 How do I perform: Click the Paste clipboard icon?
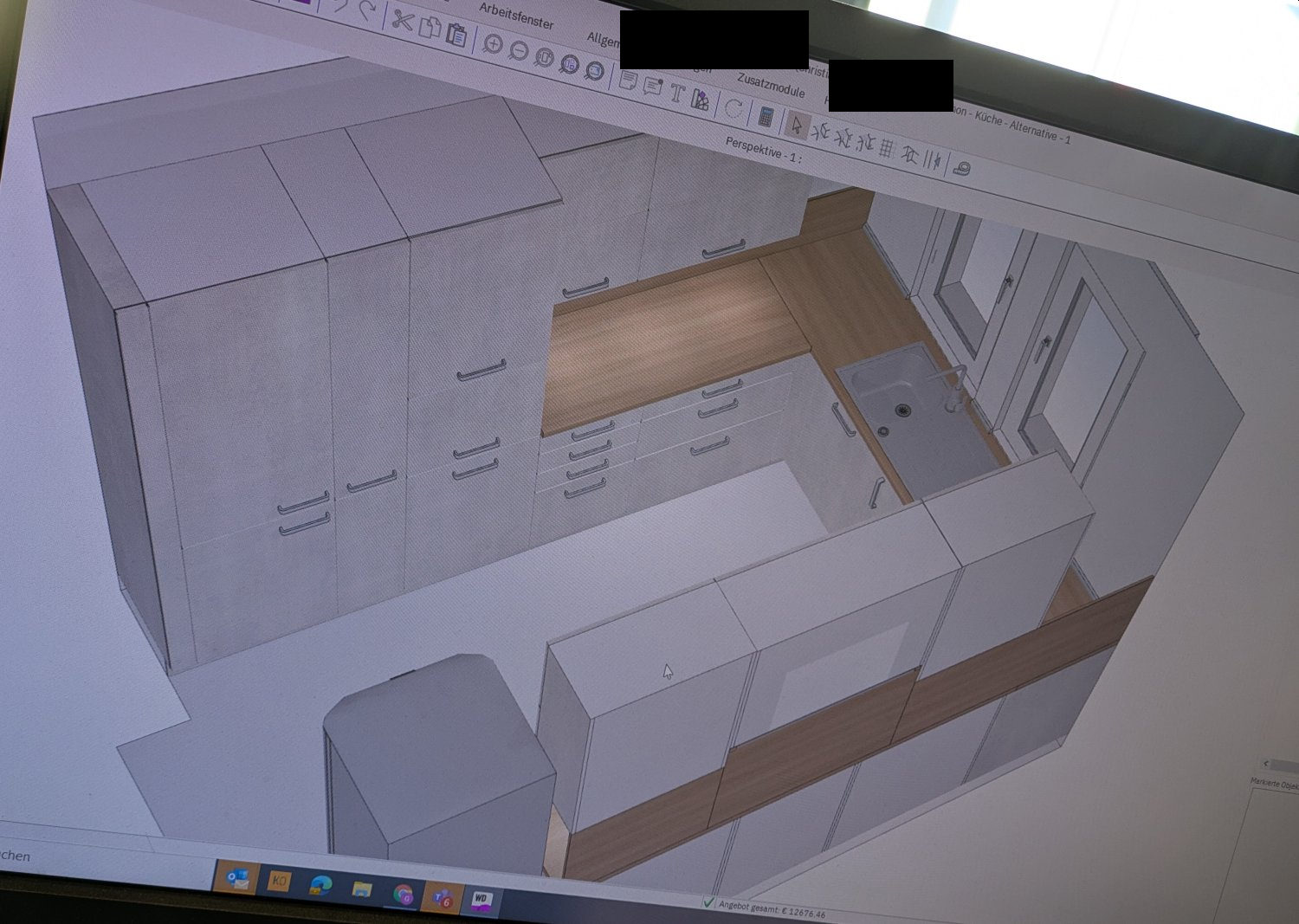pyautogui.click(x=456, y=35)
